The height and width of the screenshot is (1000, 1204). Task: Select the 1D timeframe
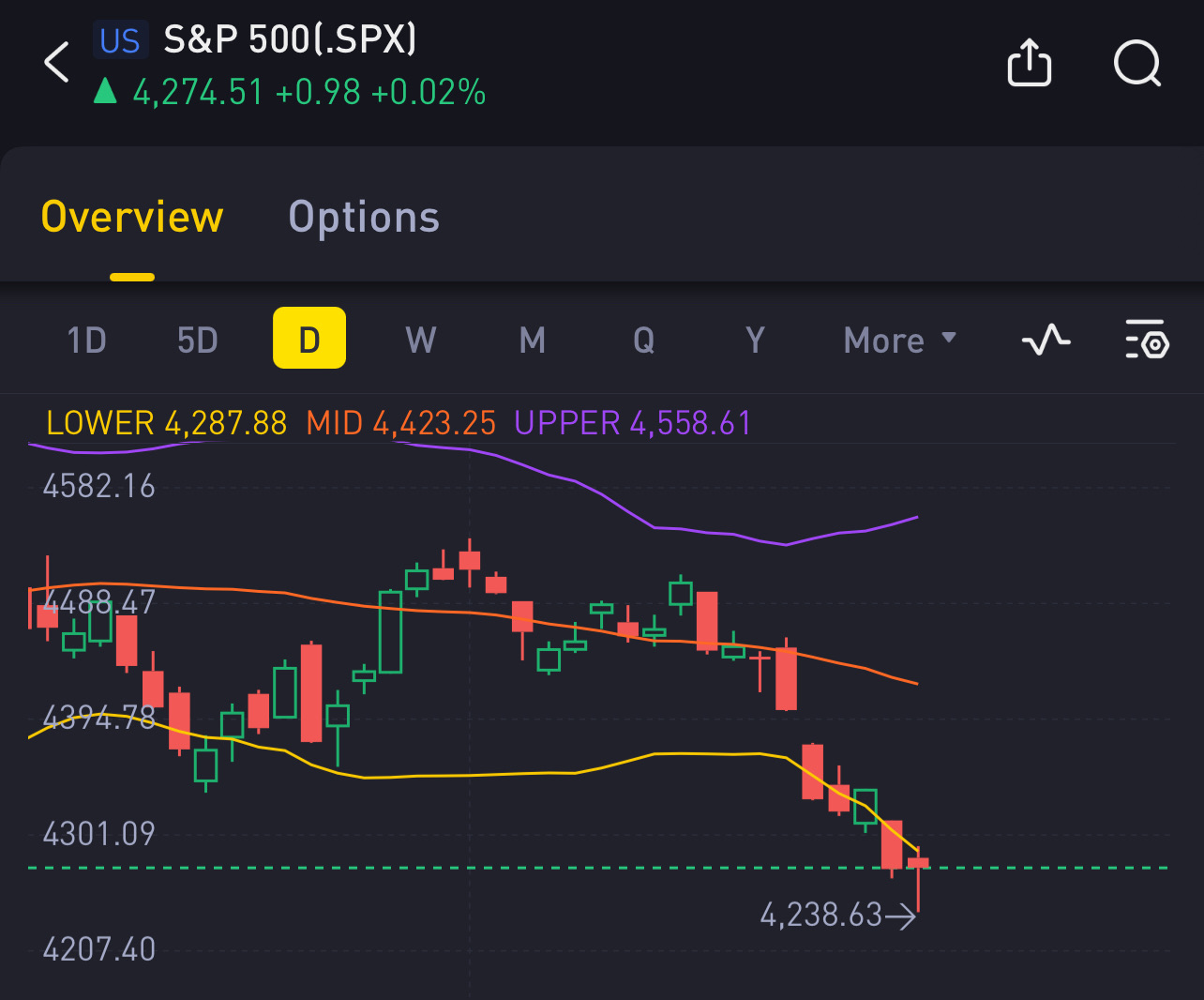(87, 340)
